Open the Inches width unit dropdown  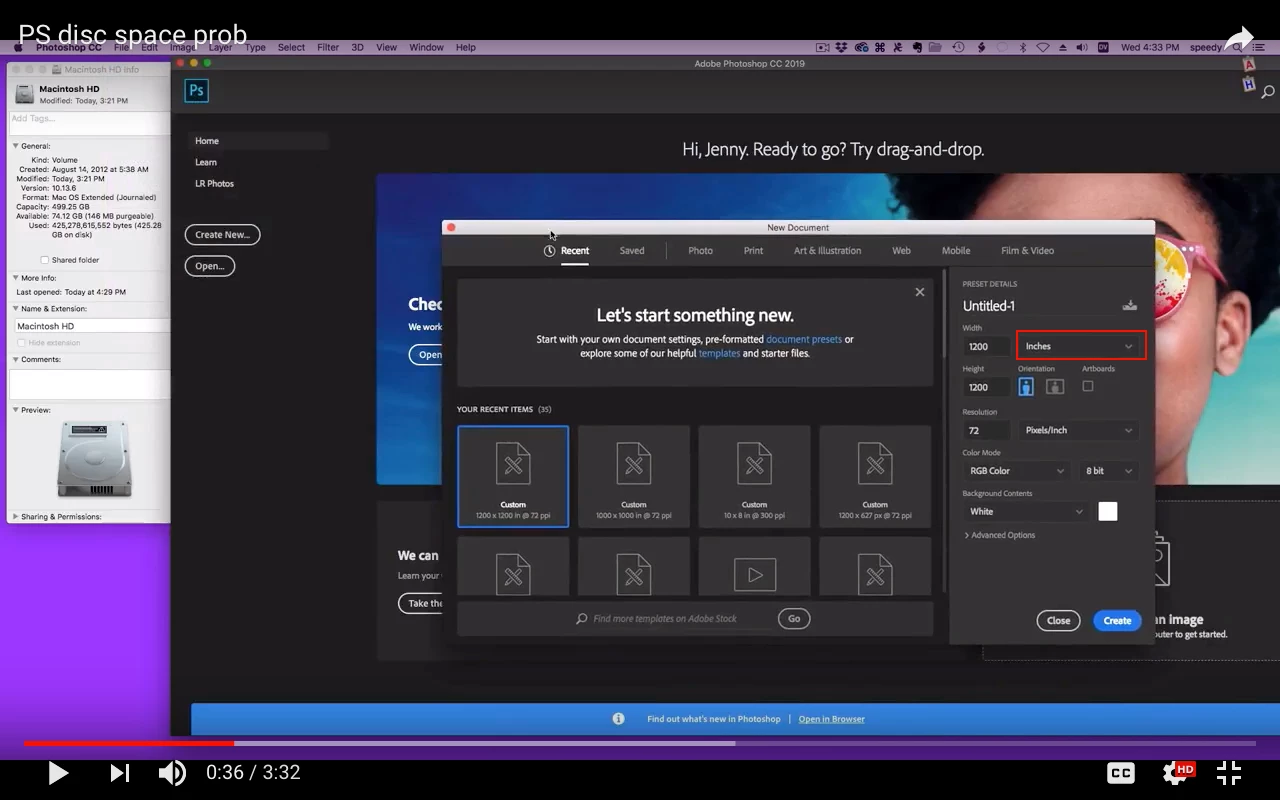point(1080,346)
